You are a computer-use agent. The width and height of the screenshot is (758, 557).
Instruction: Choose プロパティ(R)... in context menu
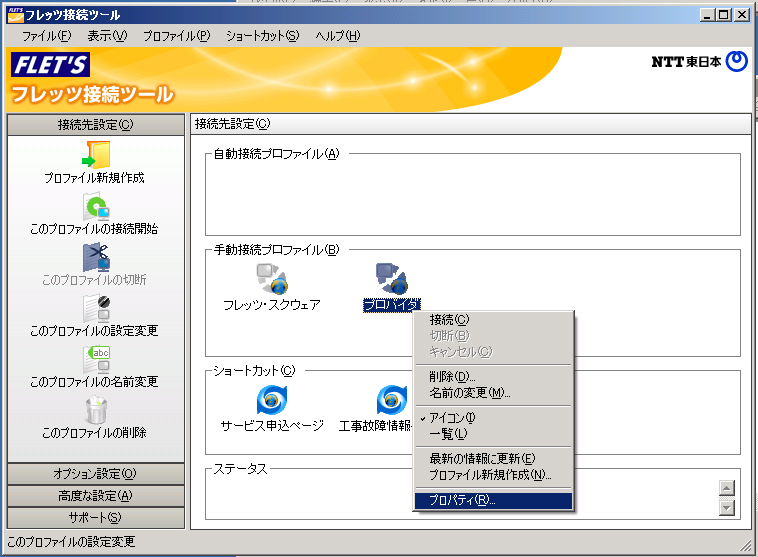pyautogui.click(x=493, y=500)
